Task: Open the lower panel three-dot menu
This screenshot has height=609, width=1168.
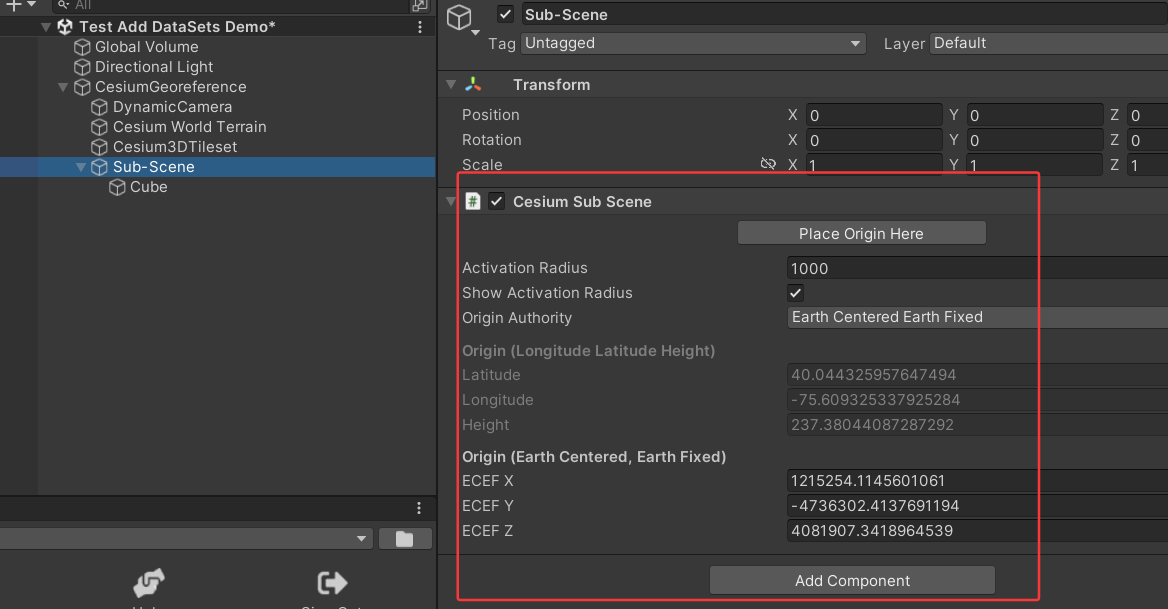Action: (419, 508)
